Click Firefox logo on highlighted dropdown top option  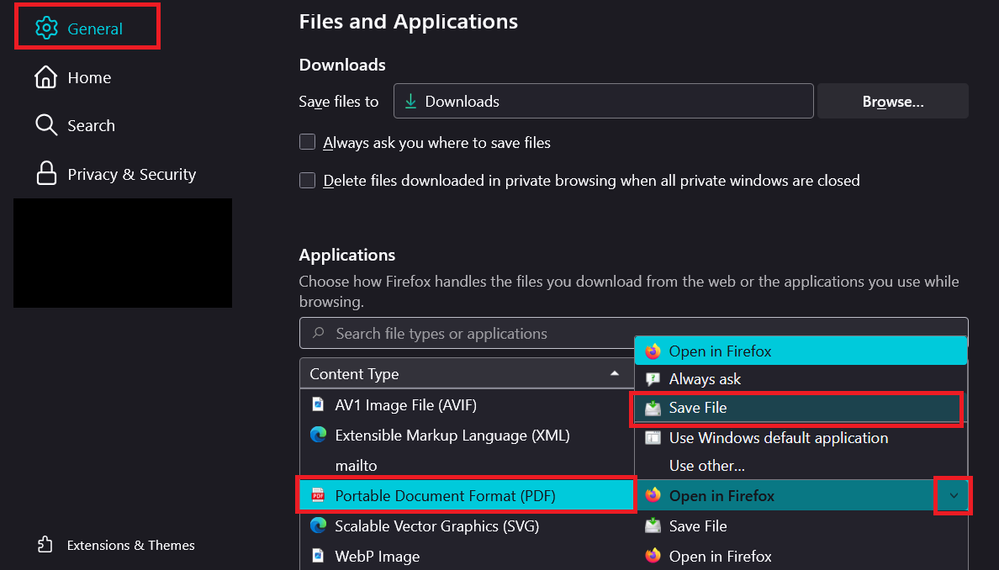click(x=652, y=351)
